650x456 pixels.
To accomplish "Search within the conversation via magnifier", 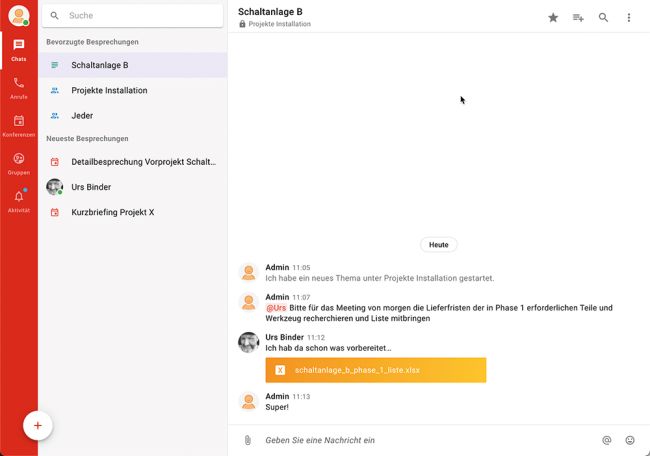I will pyautogui.click(x=604, y=17).
